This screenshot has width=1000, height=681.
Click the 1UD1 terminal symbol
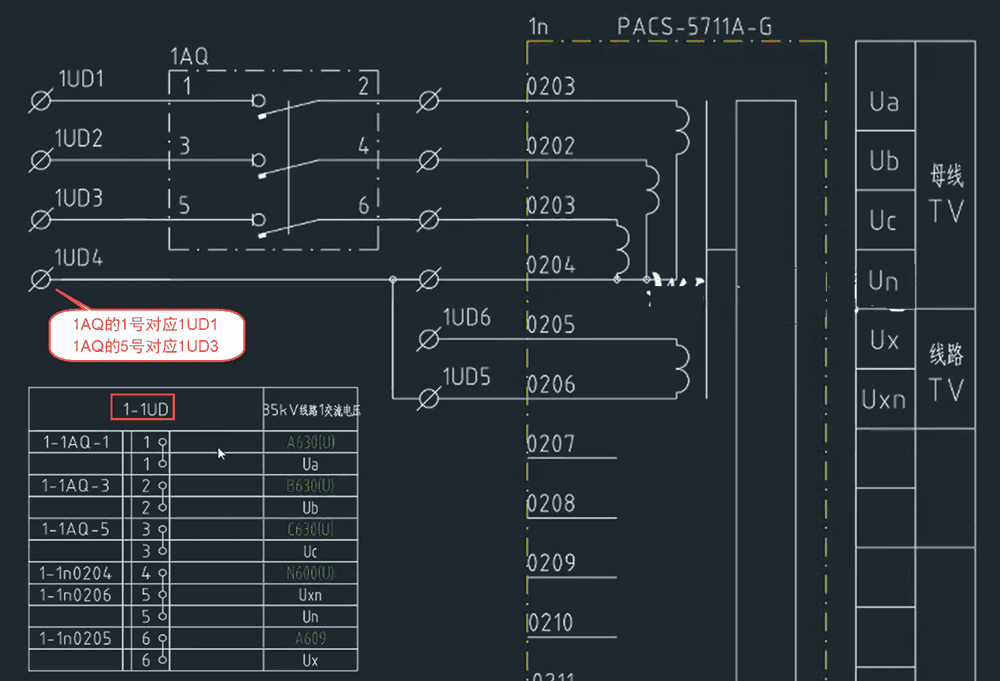point(42,100)
